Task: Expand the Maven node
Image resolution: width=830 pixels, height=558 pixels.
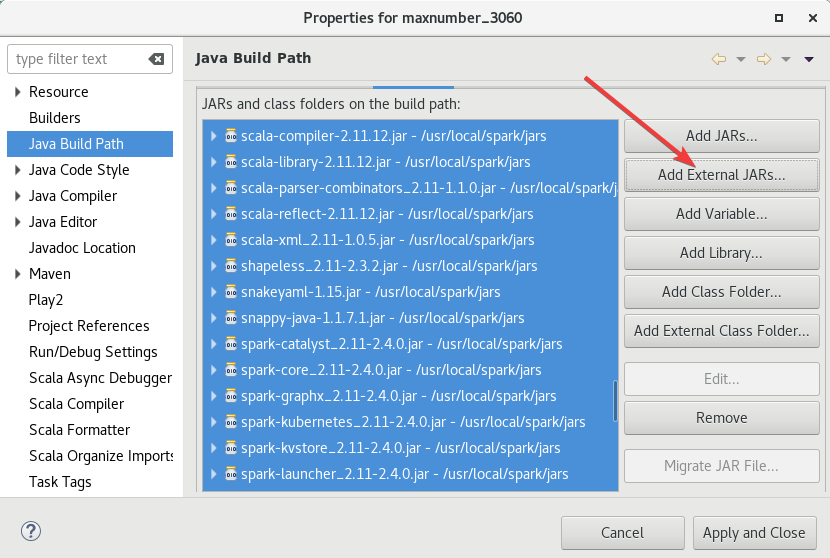Action: (x=17, y=273)
